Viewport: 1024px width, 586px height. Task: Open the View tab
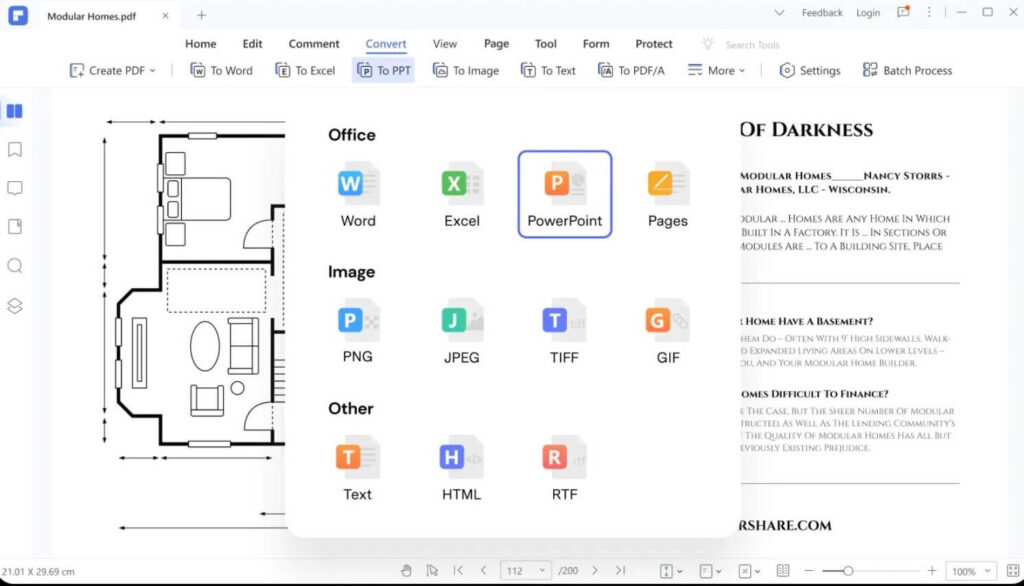pyautogui.click(x=445, y=44)
